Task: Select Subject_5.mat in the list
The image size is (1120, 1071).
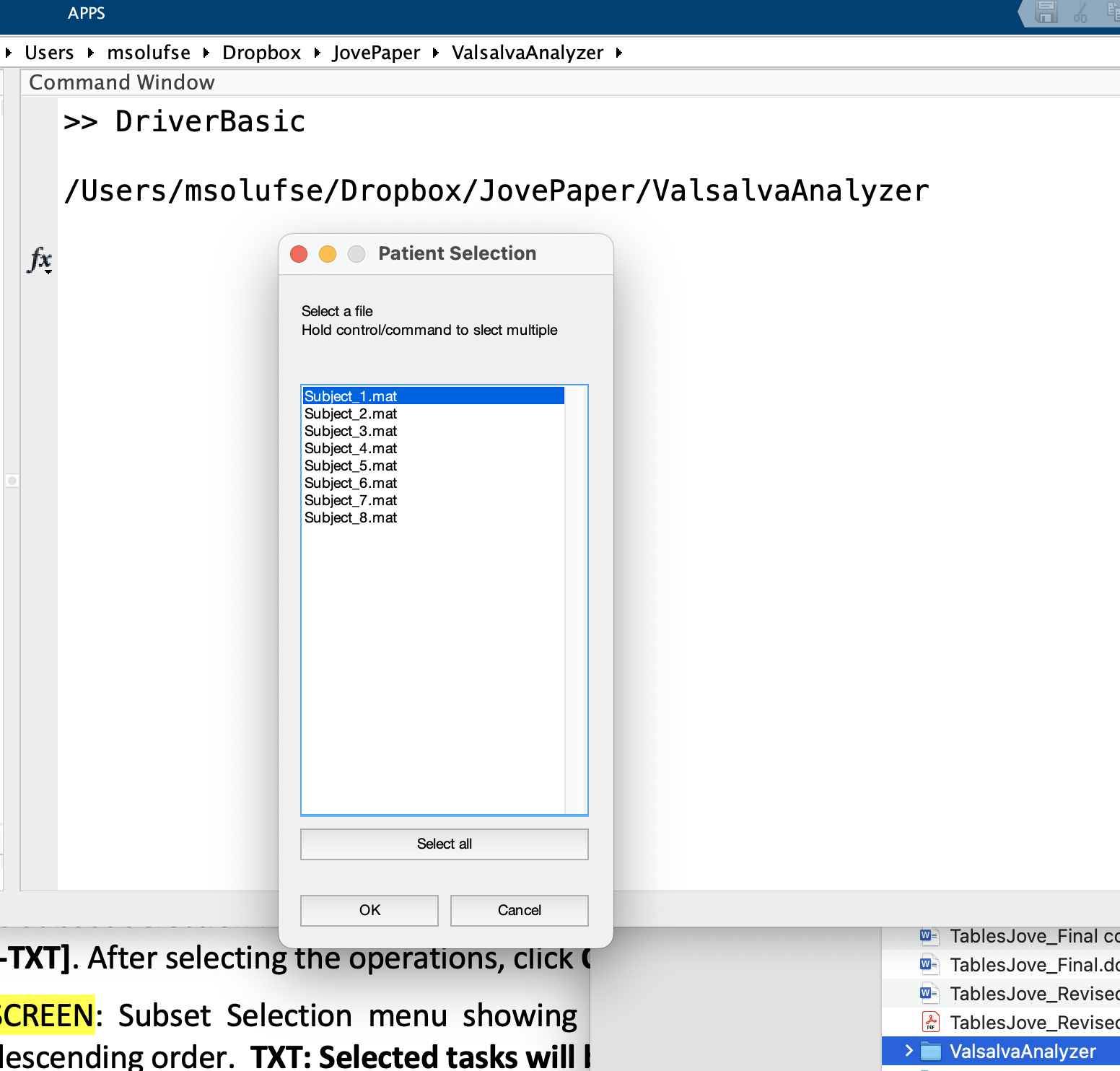Action: [433, 465]
